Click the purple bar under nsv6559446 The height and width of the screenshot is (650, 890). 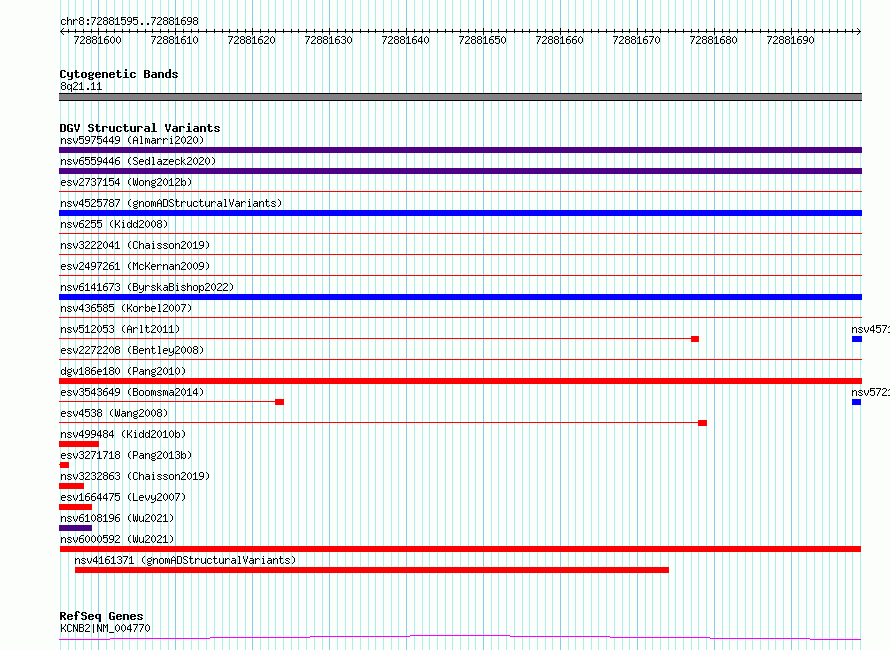click(x=460, y=171)
